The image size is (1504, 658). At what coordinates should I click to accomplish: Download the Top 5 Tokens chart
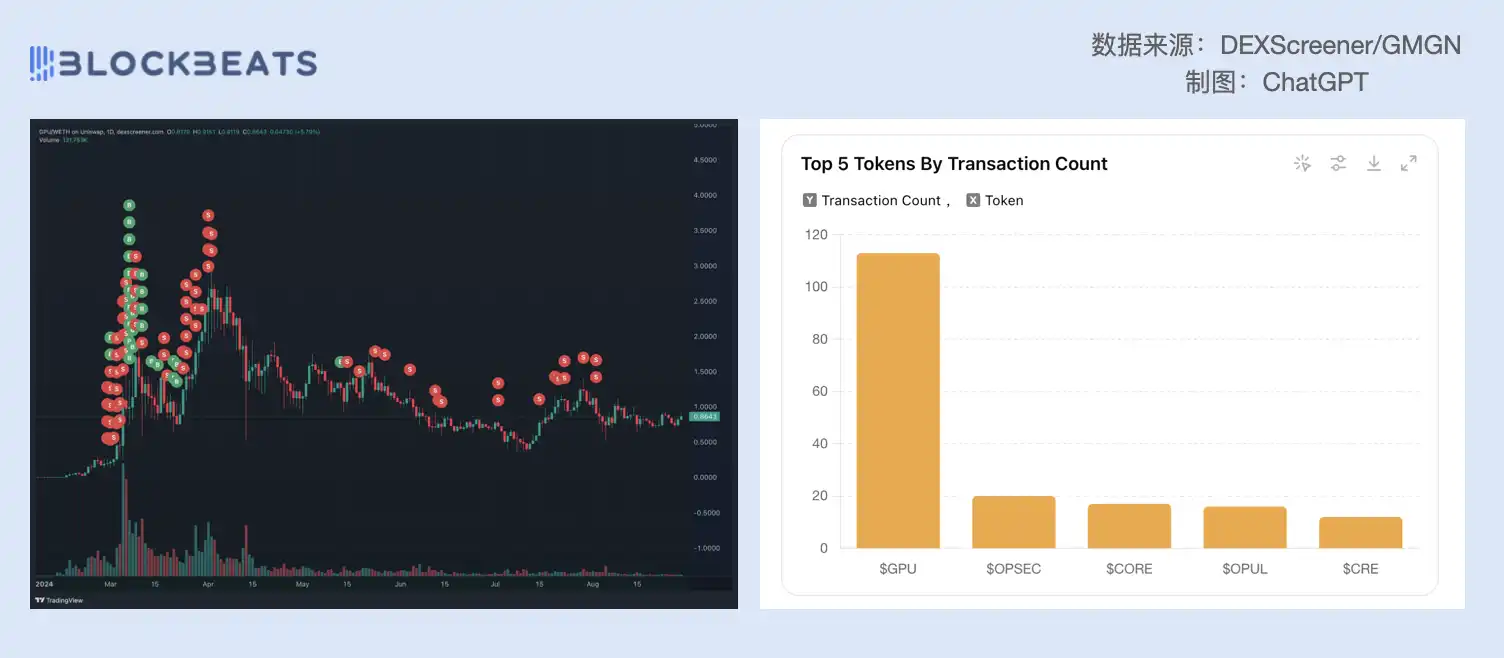1374,163
